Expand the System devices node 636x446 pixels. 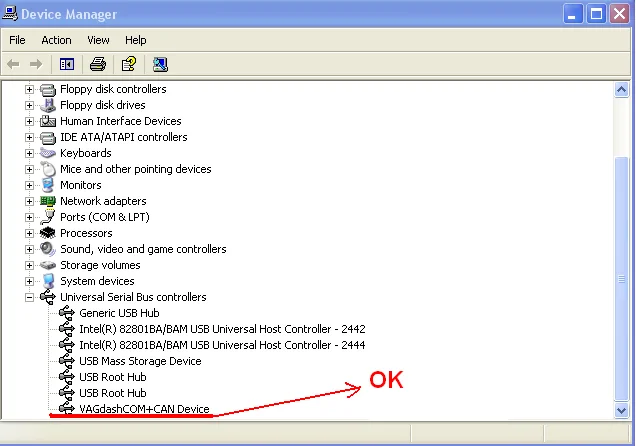click(29, 281)
